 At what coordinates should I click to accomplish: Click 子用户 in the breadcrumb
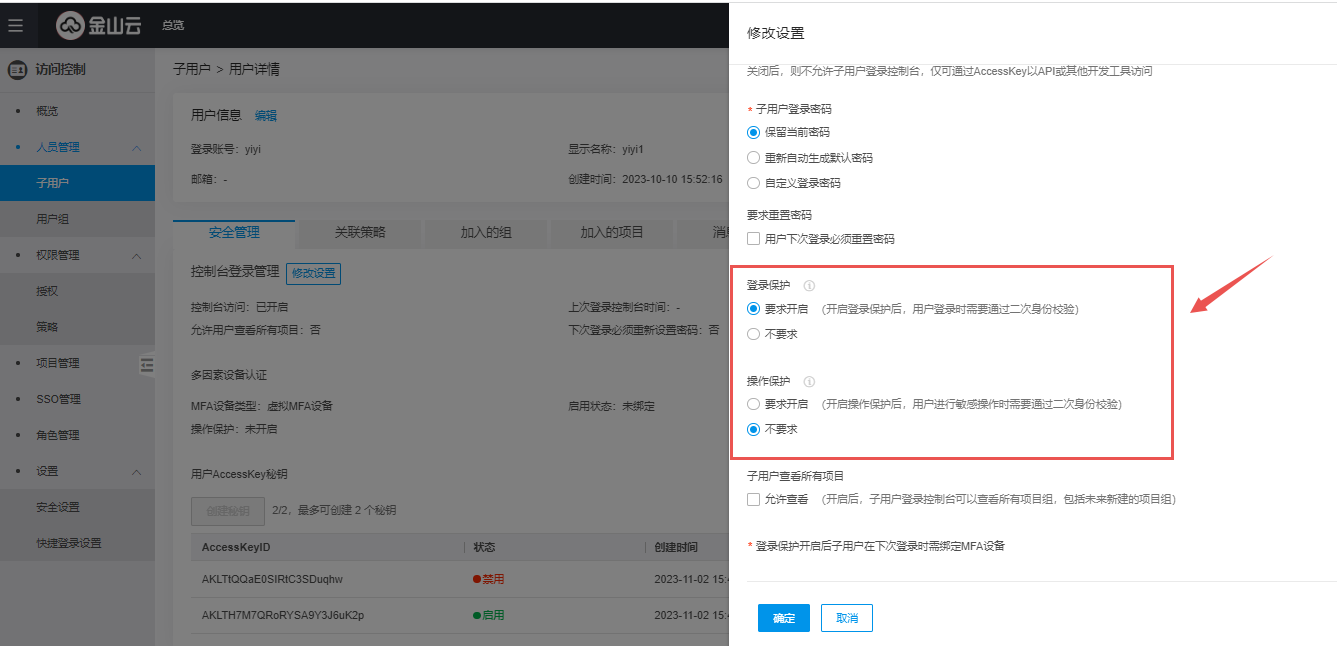click(x=191, y=69)
